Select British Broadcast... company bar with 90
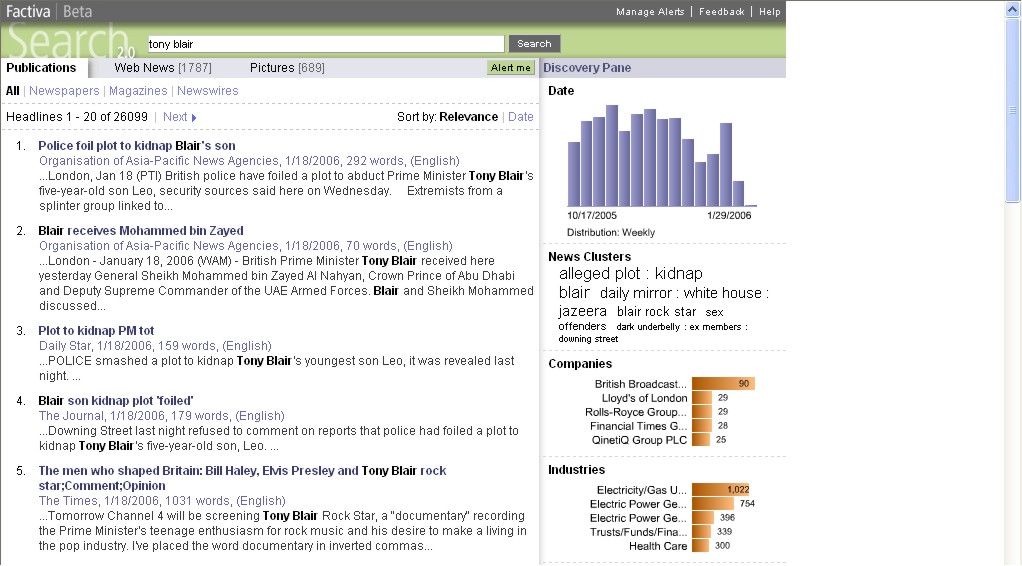The height and width of the screenshot is (566, 1022). (723, 383)
